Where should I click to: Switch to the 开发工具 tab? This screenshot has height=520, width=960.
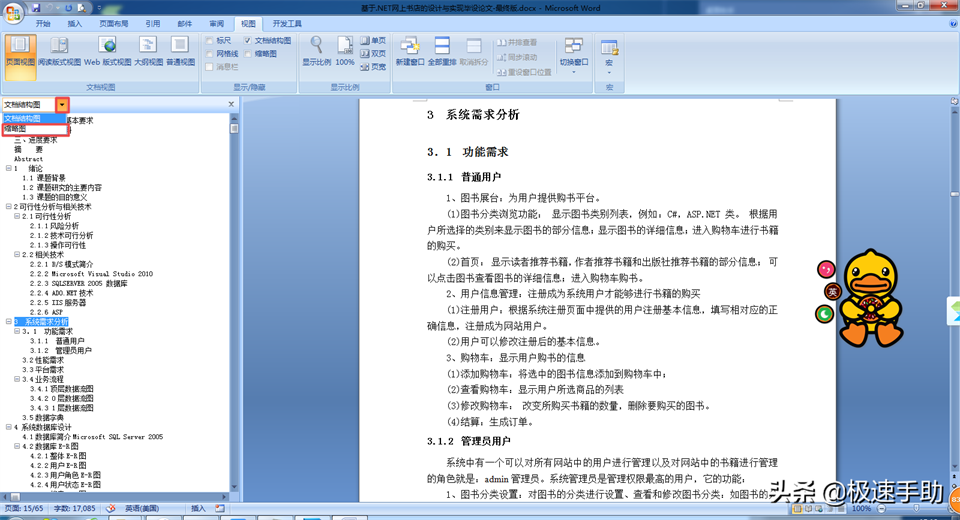pos(287,22)
